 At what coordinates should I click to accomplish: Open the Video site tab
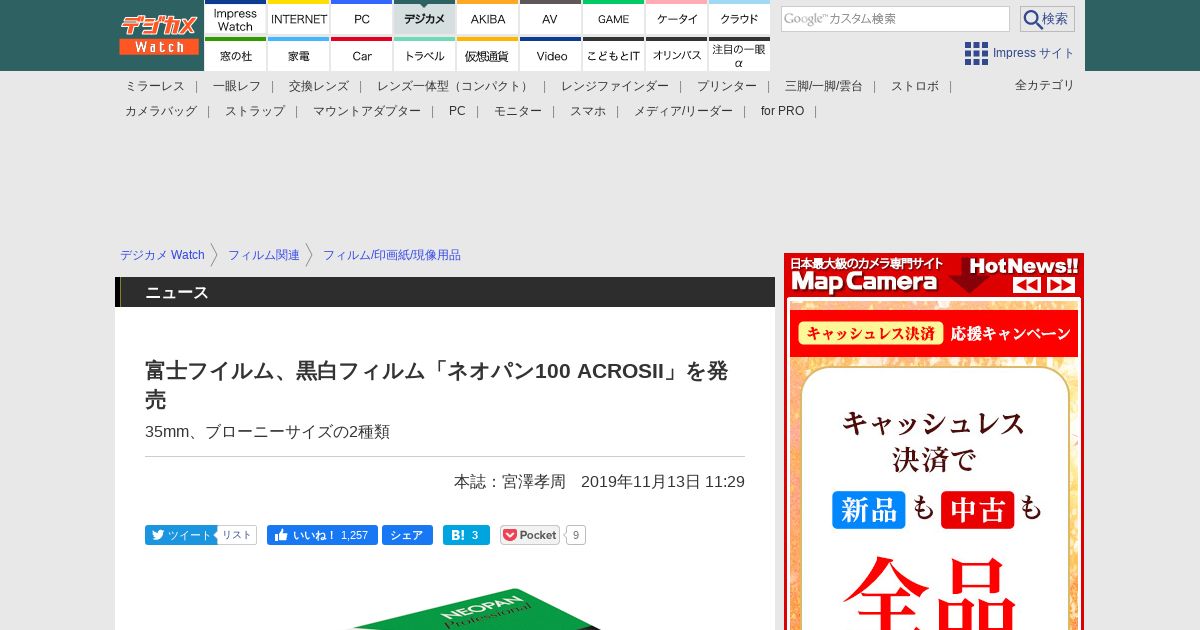tap(550, 55)
